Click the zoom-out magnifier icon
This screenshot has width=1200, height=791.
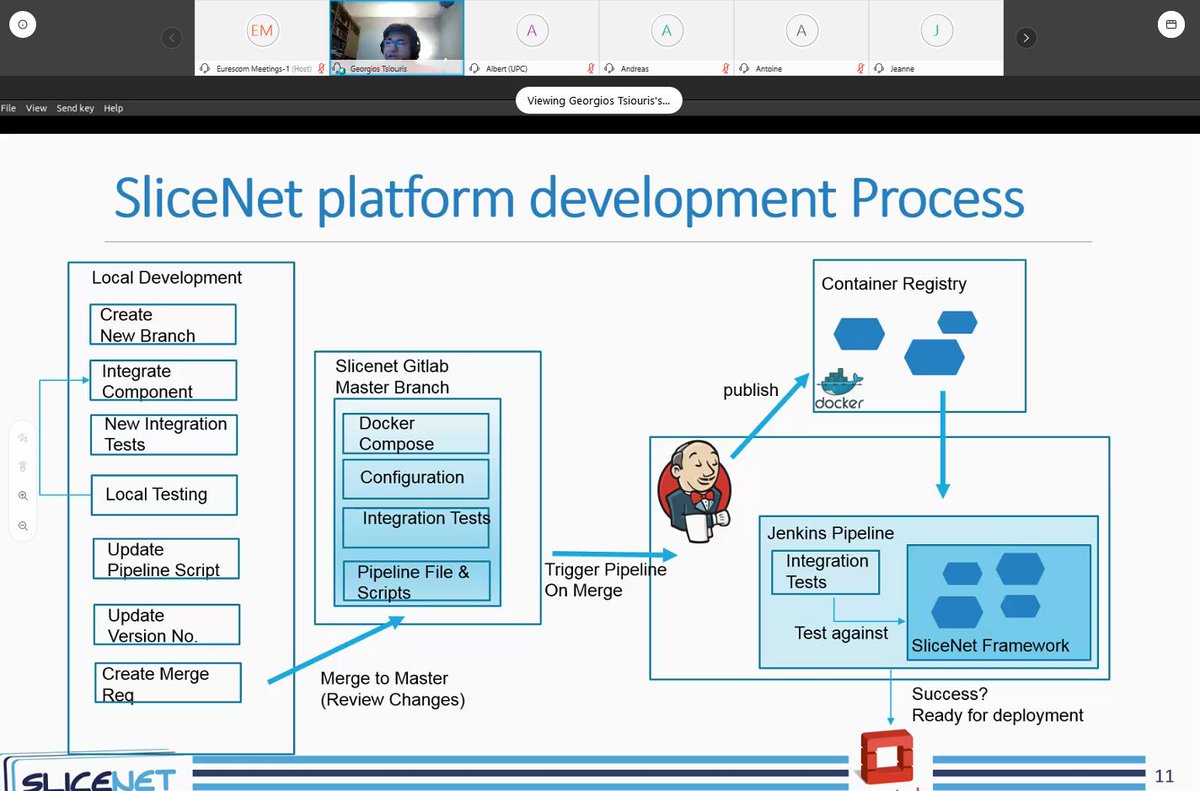pyautogui.click(x=23, y=525)
